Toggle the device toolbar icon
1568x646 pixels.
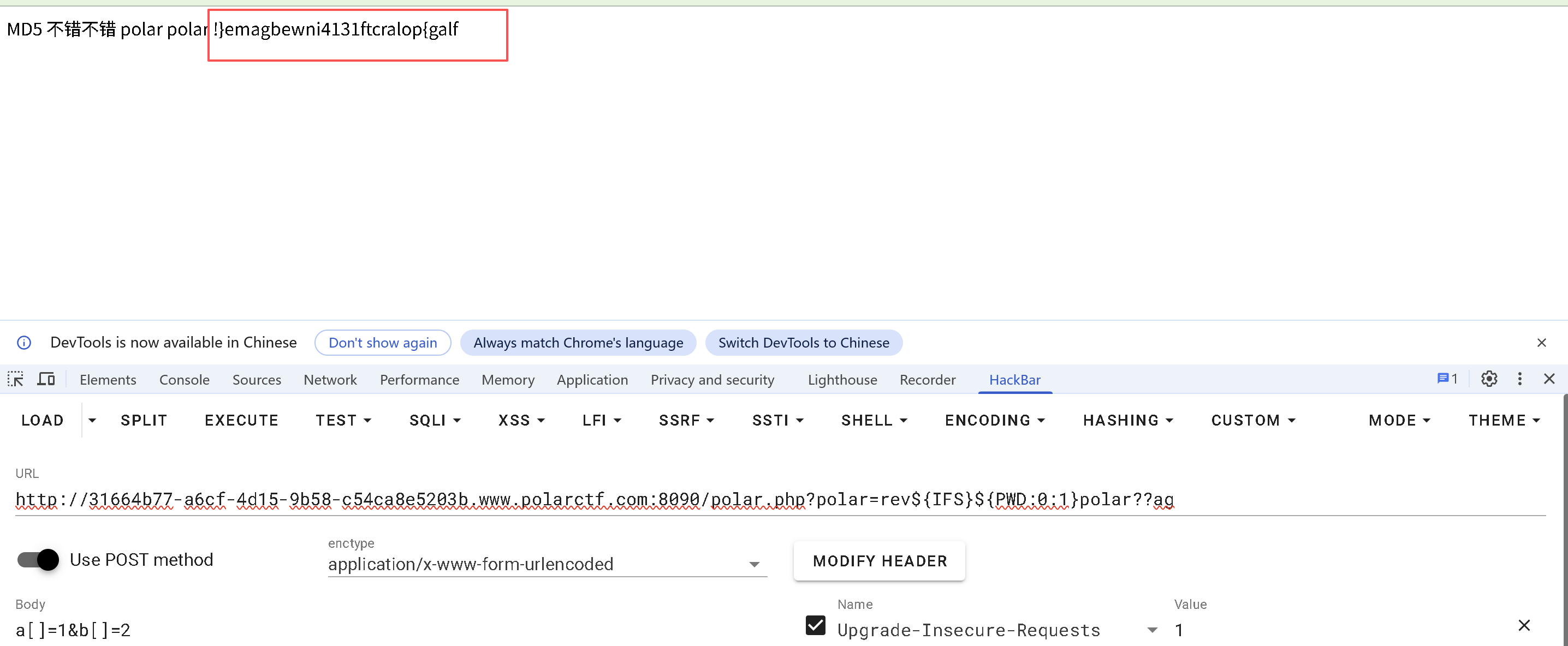[46, 379]
